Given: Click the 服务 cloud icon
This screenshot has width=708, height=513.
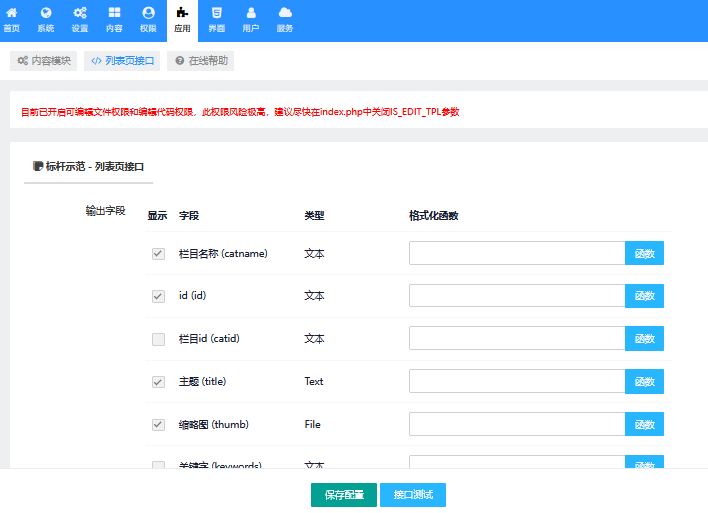Looking at the screenshot, I should 285,13.
